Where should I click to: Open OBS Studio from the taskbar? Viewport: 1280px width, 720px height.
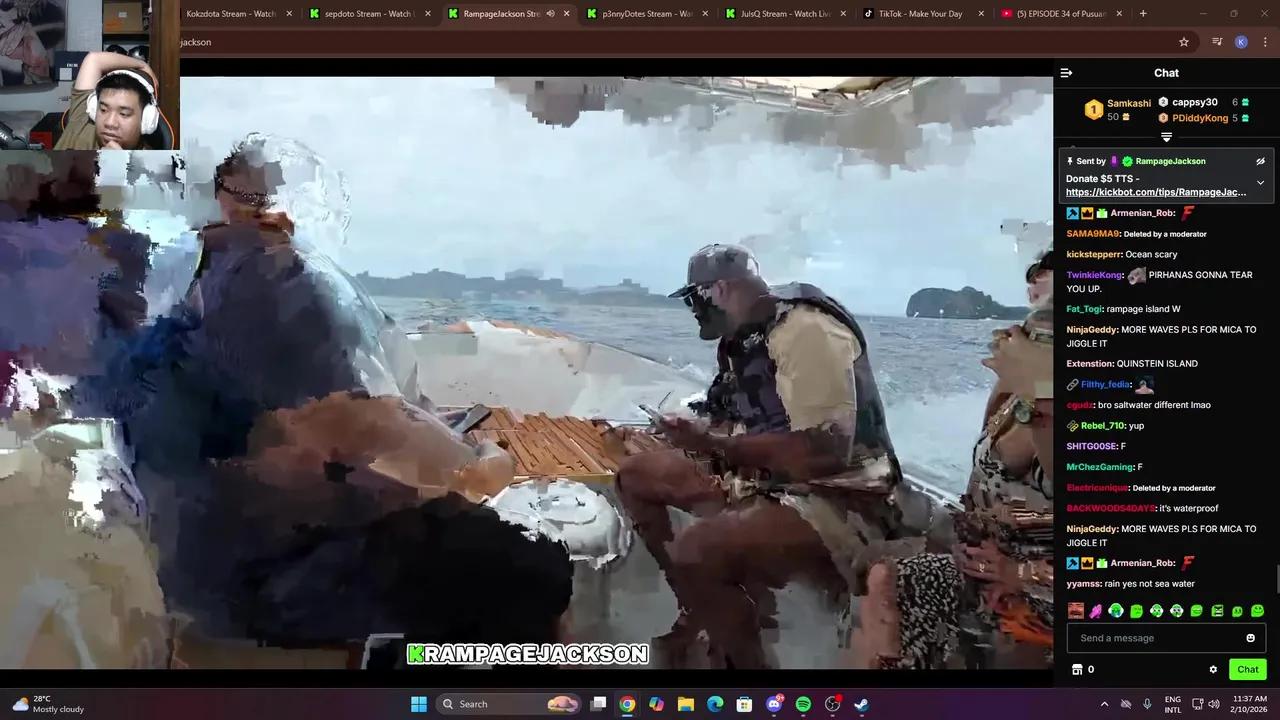[x=833, y=704]
